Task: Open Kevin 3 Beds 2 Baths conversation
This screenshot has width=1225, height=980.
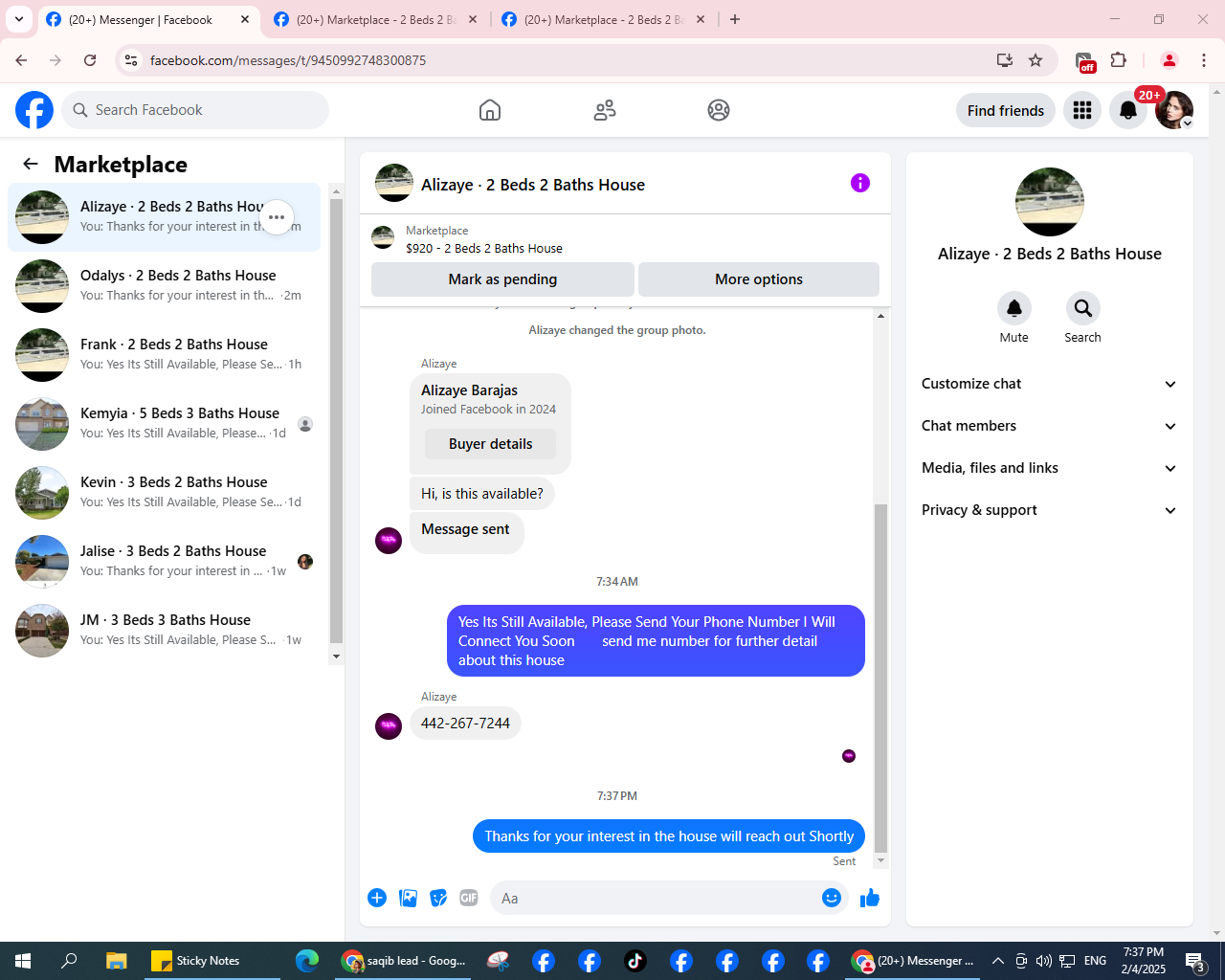Action: tap(164, 493)
